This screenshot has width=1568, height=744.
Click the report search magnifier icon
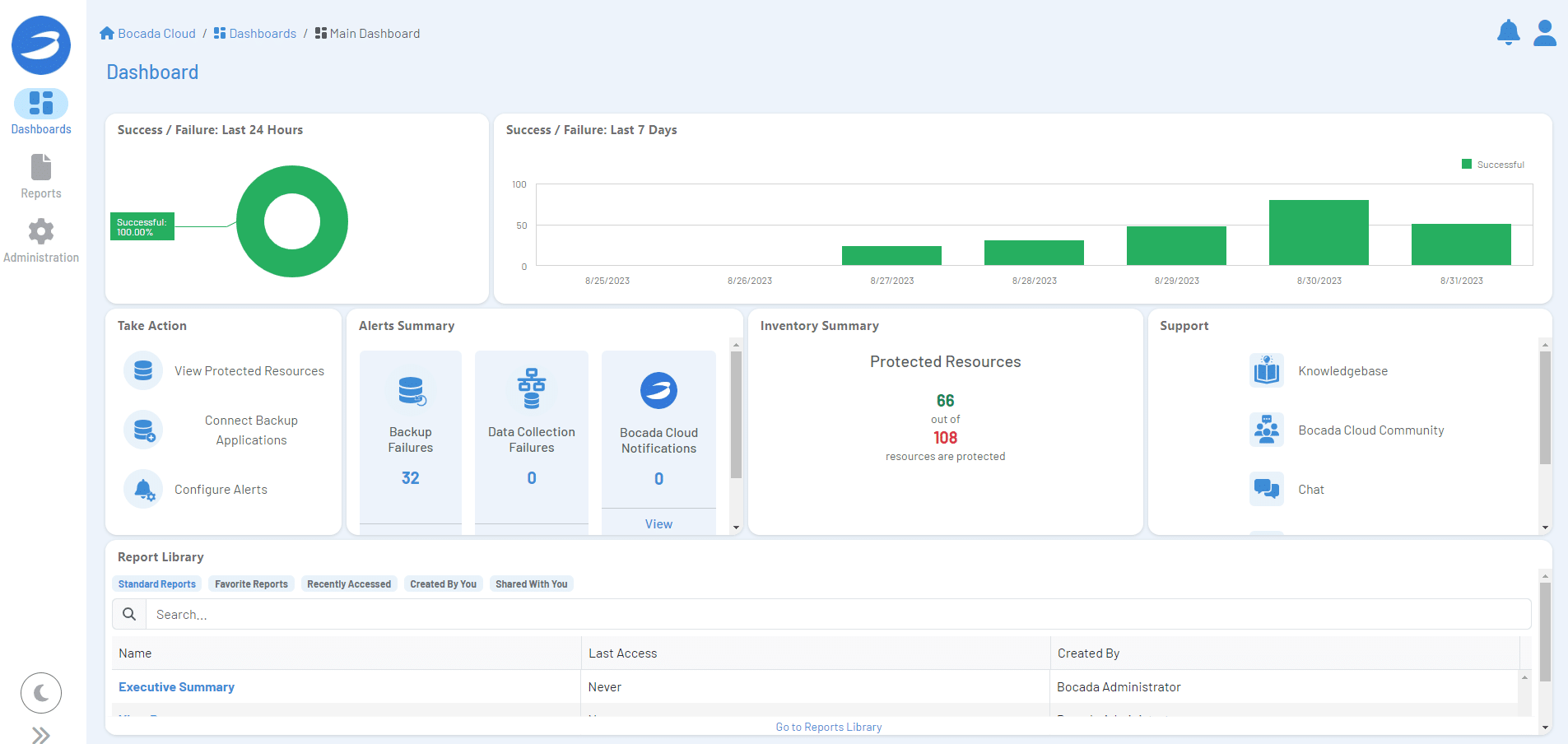click(129, 614)
